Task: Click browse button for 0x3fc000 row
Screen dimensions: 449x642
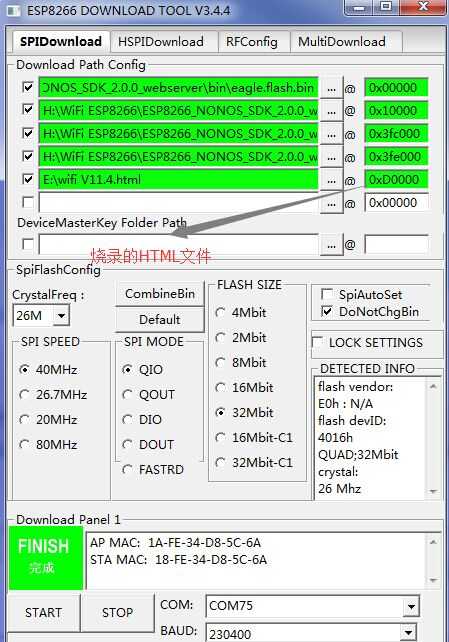Action: (332, 134)
